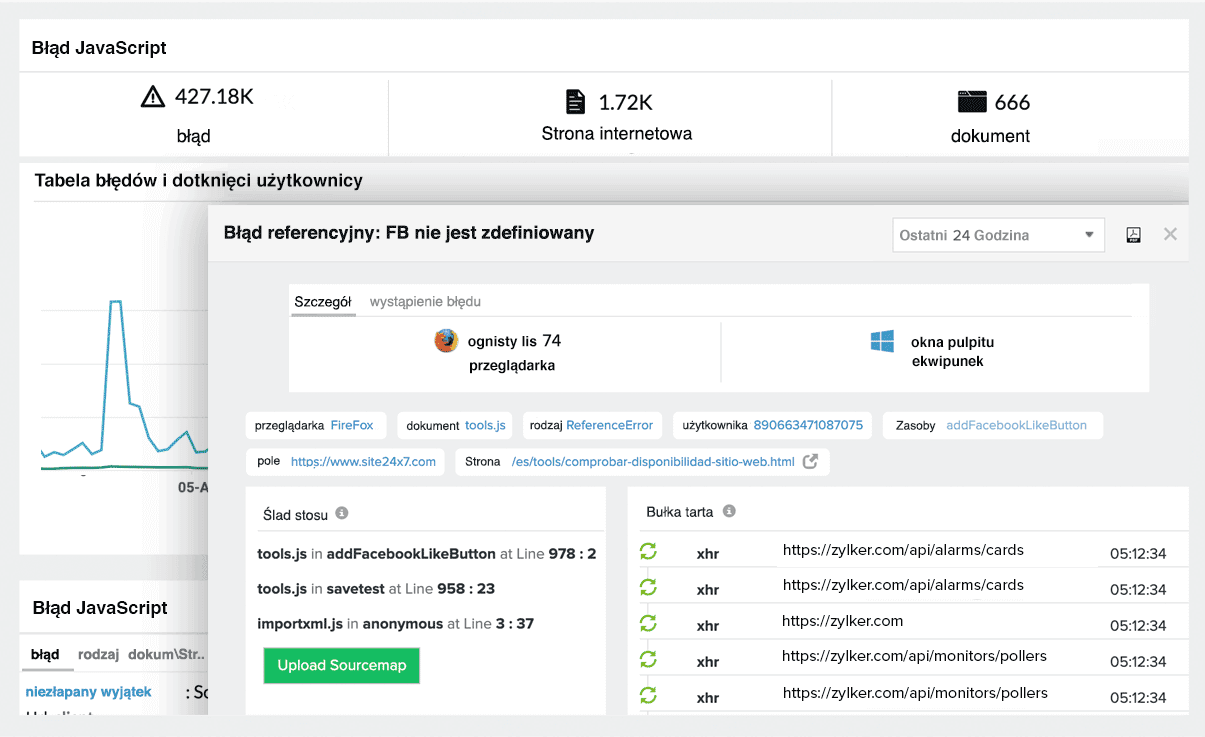Click the error warning triangle icon

[152, 97]
